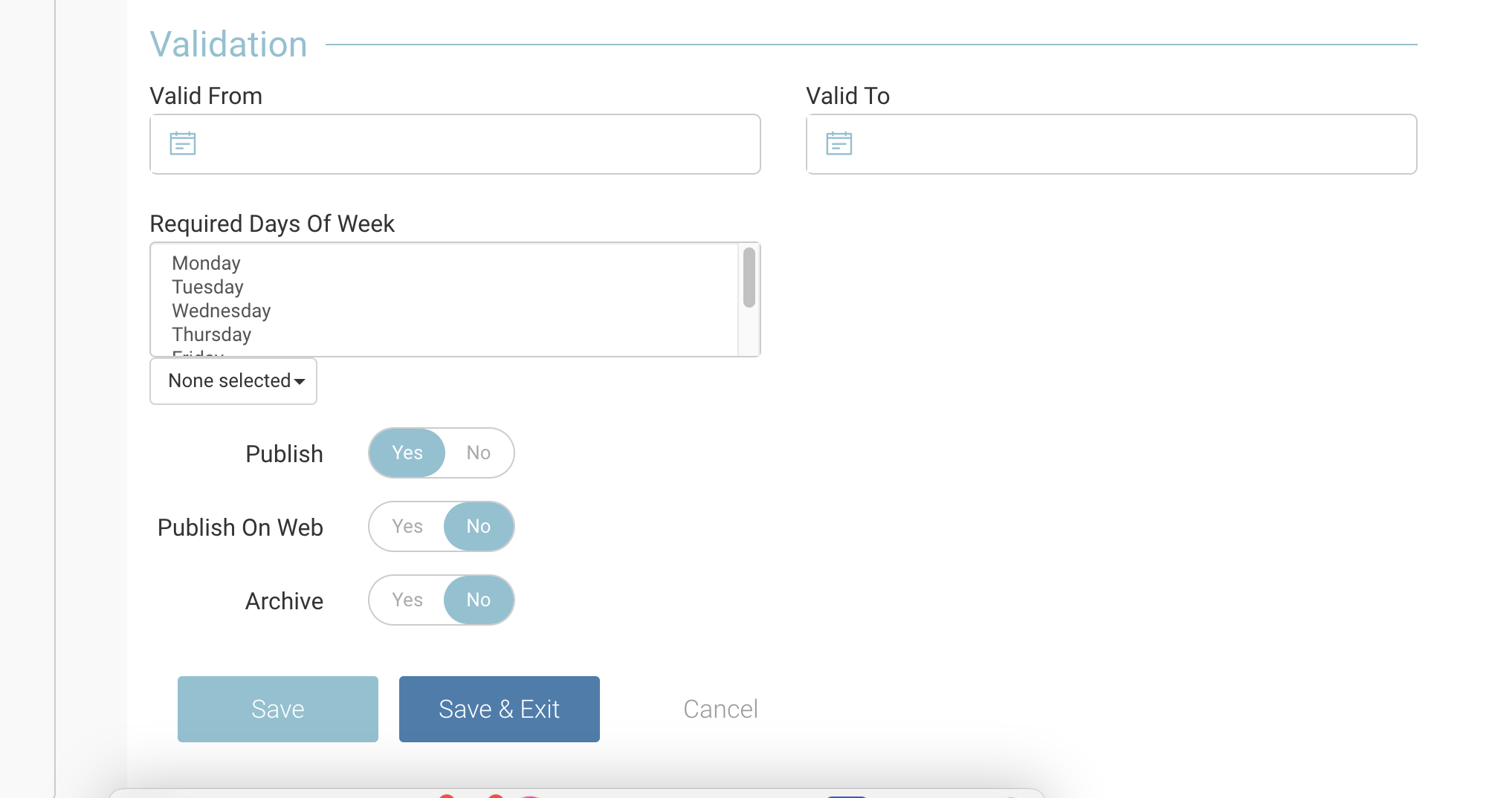Switch Archive toggle to Yes

[x=407, y=600]
